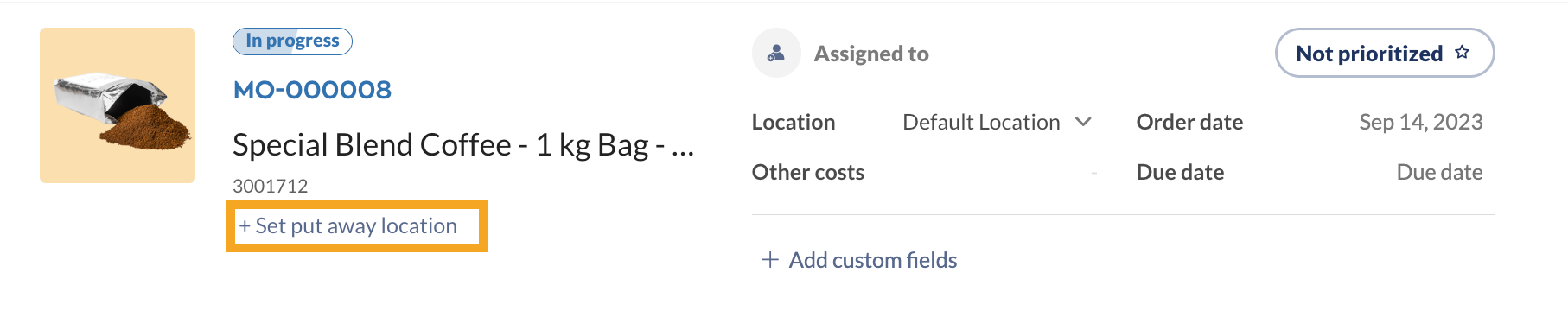
Task: Open the In progress status badge
Action: coord(292,41)
